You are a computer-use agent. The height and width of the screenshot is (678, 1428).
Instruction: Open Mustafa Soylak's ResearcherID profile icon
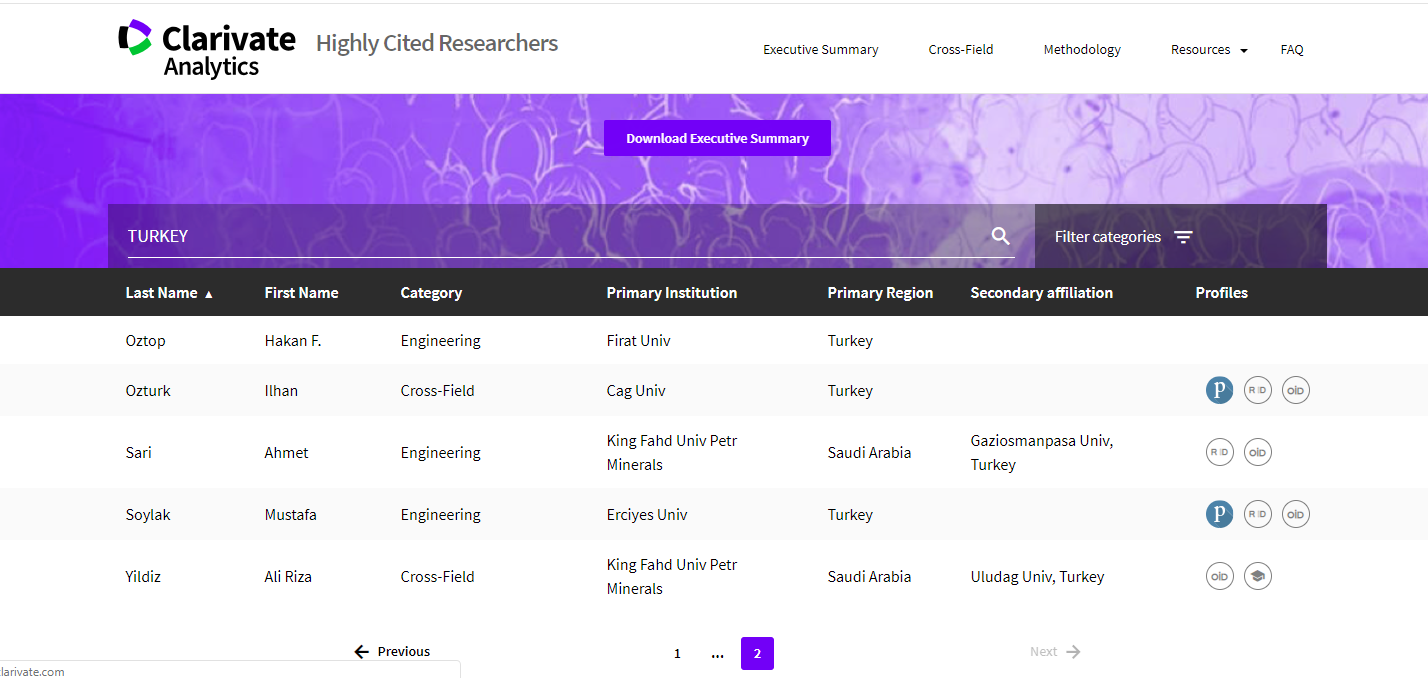point(1257,514)
